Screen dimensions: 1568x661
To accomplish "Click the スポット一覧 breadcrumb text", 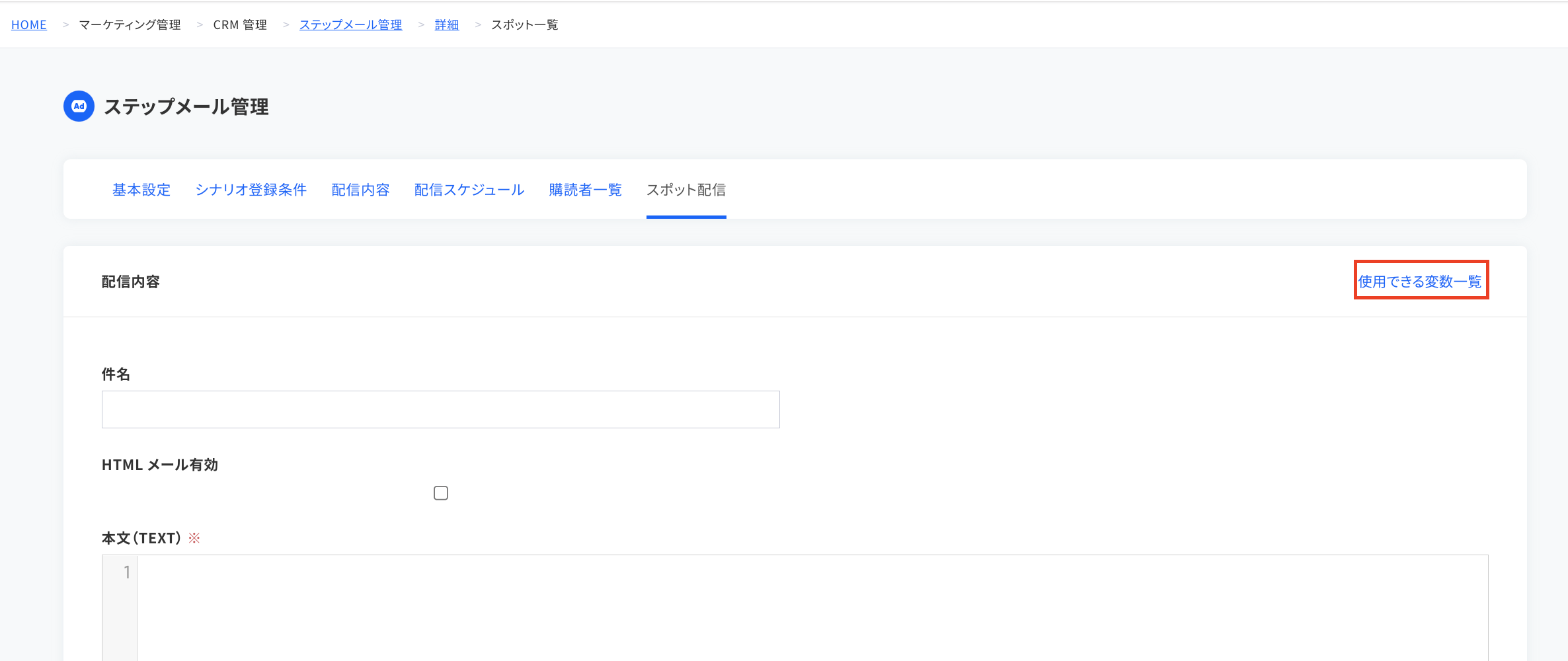I will pyautogui.click(x=525, y=24).
